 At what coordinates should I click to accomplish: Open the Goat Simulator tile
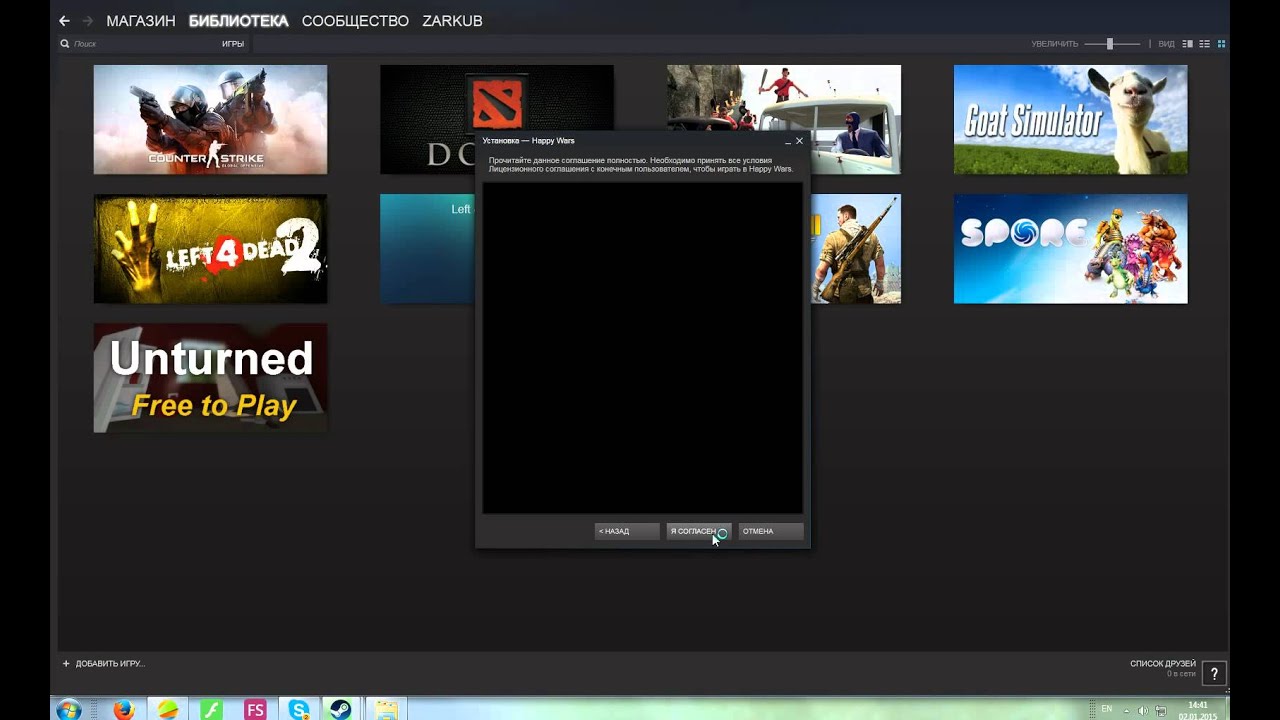point(1070,120)
